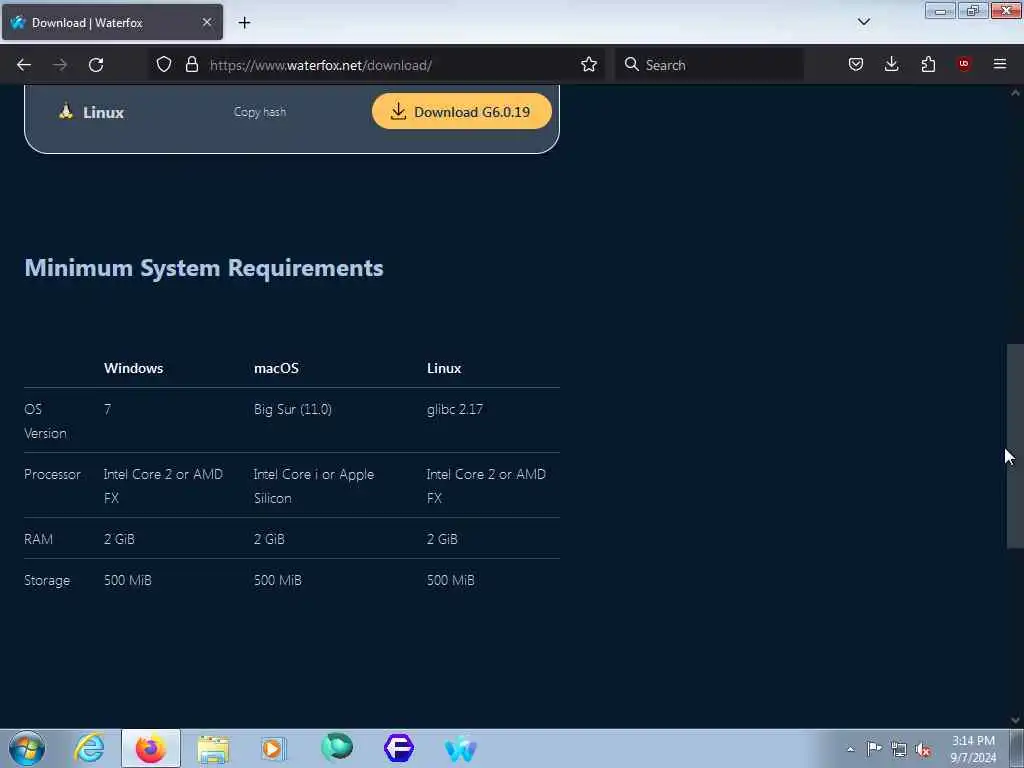Open tracking protection shield info
1024x768 pixels.
pos(164,64)
